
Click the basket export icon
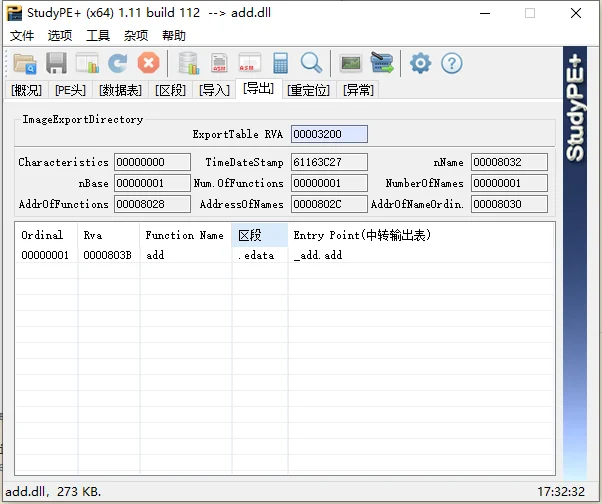[382, 63]
